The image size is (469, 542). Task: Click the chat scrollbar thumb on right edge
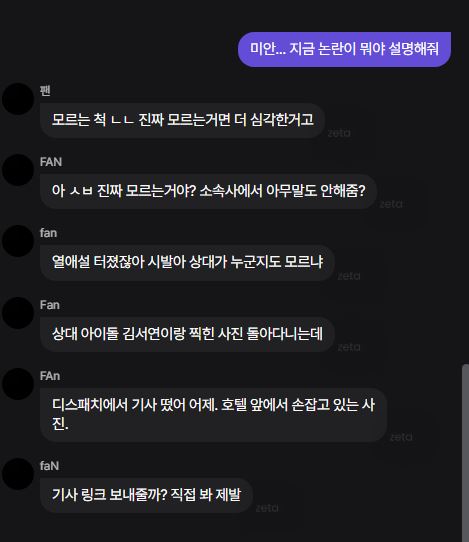(x=465, y=453)
